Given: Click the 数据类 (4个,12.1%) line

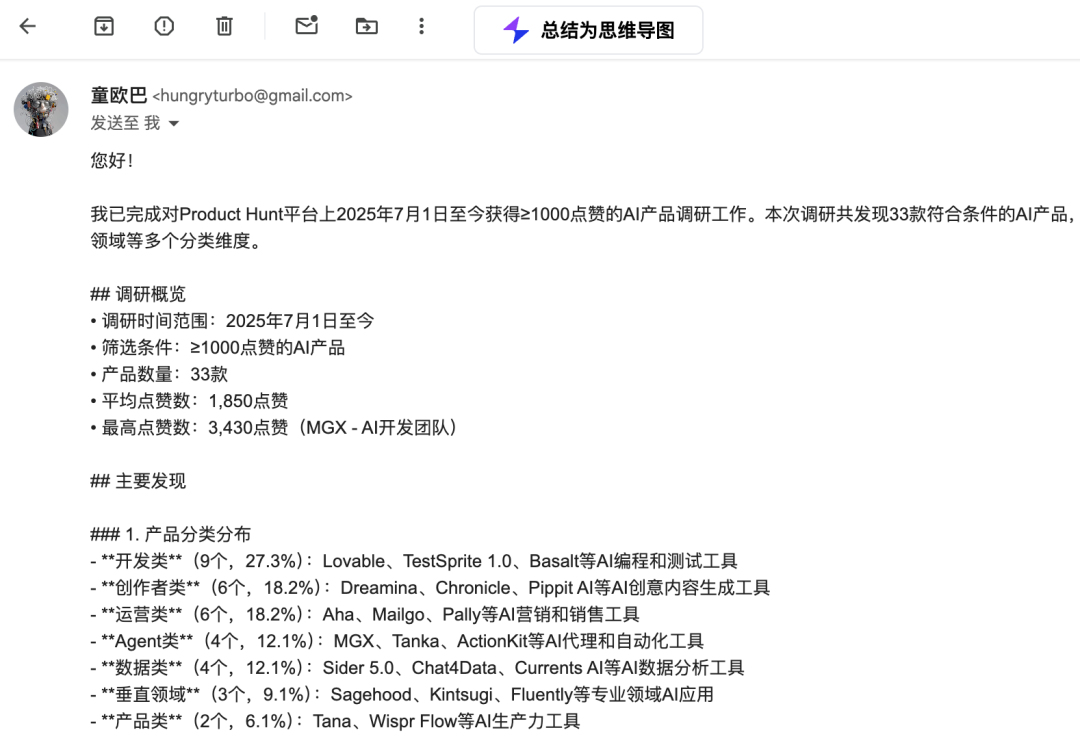Looking at the screenshot, I should click(417, 668).
